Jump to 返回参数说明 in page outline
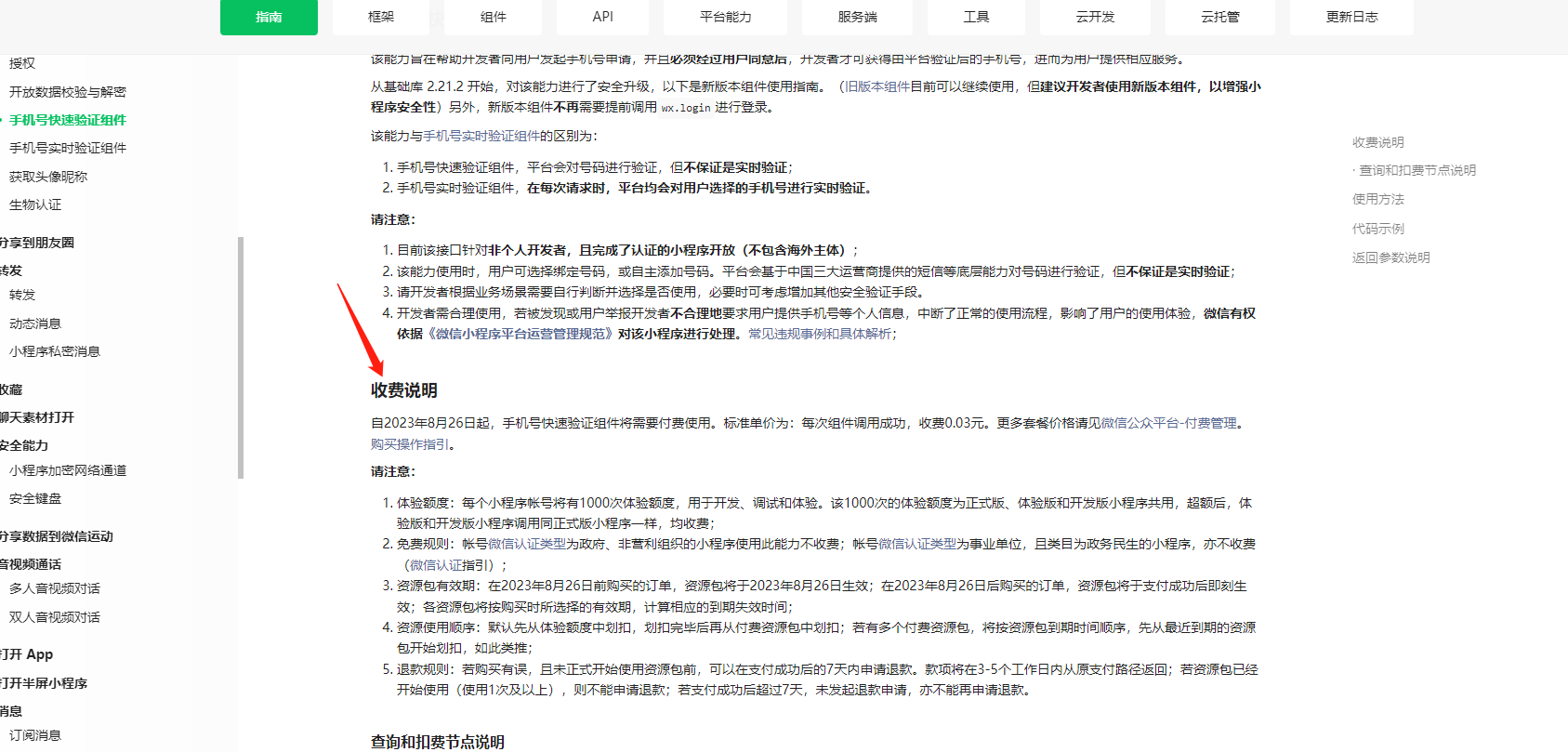This screenshot has height=752, width=1568. pos(1391,257)
